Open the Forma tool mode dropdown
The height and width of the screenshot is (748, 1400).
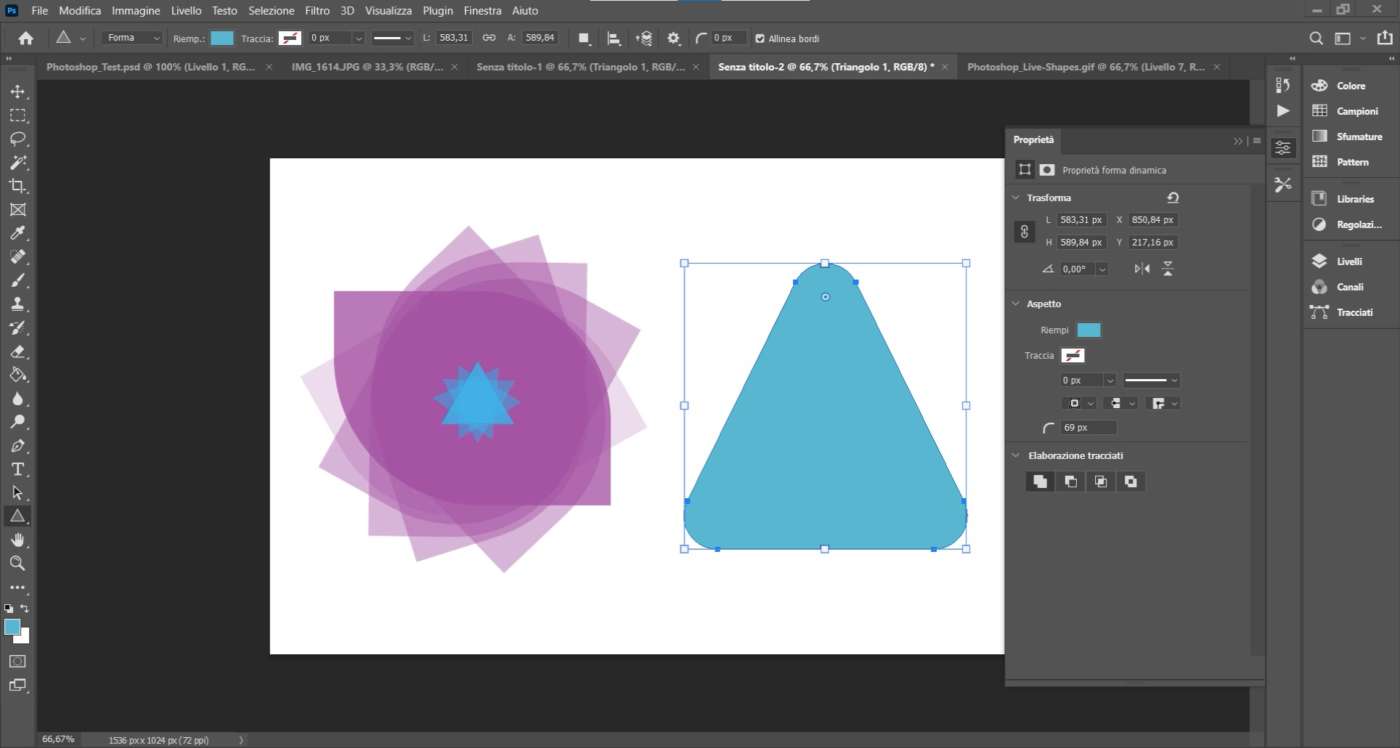pyautogui.click(x=134, y=38)
